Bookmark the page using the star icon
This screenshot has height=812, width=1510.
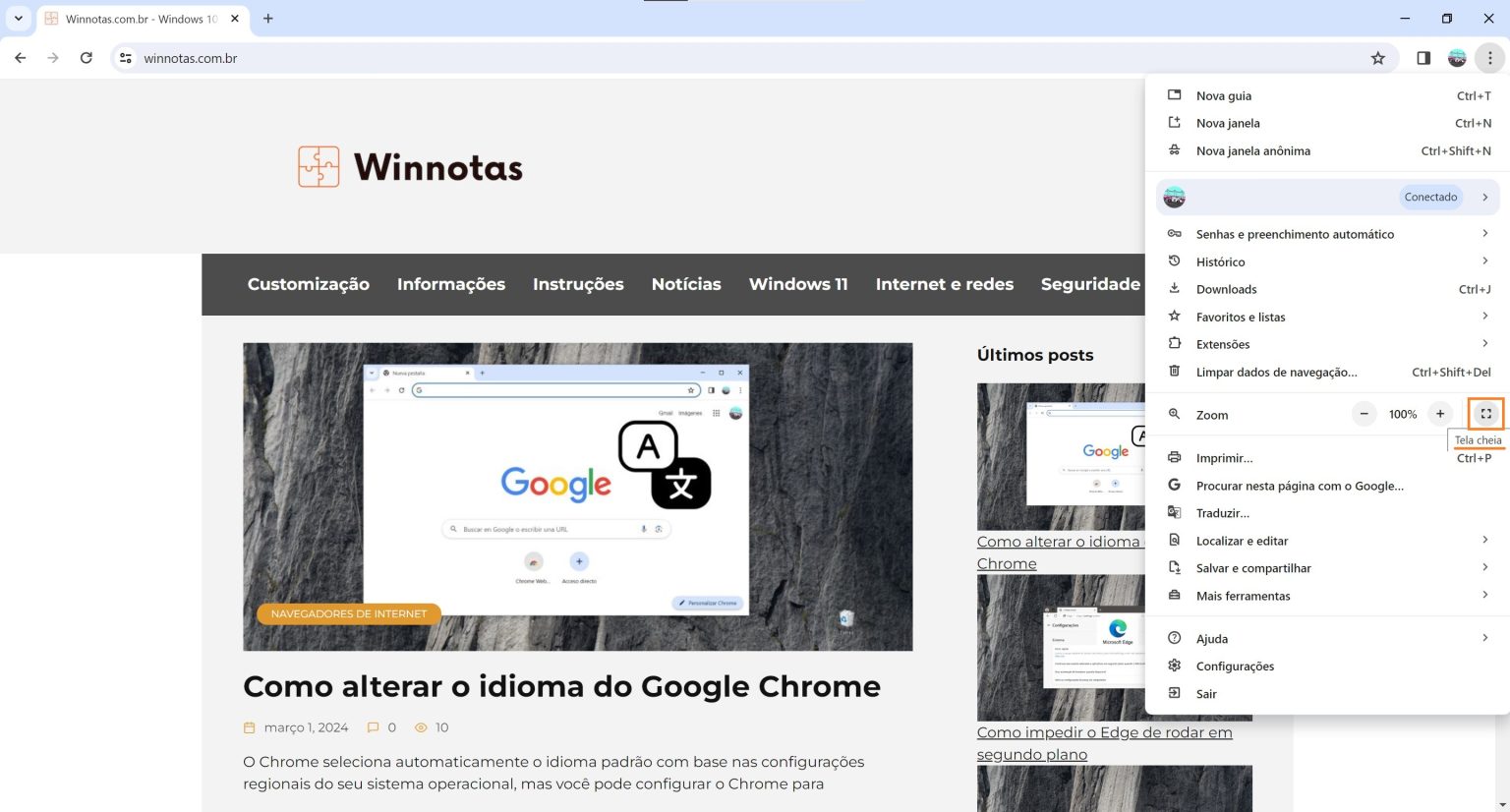pos(1378,58)
